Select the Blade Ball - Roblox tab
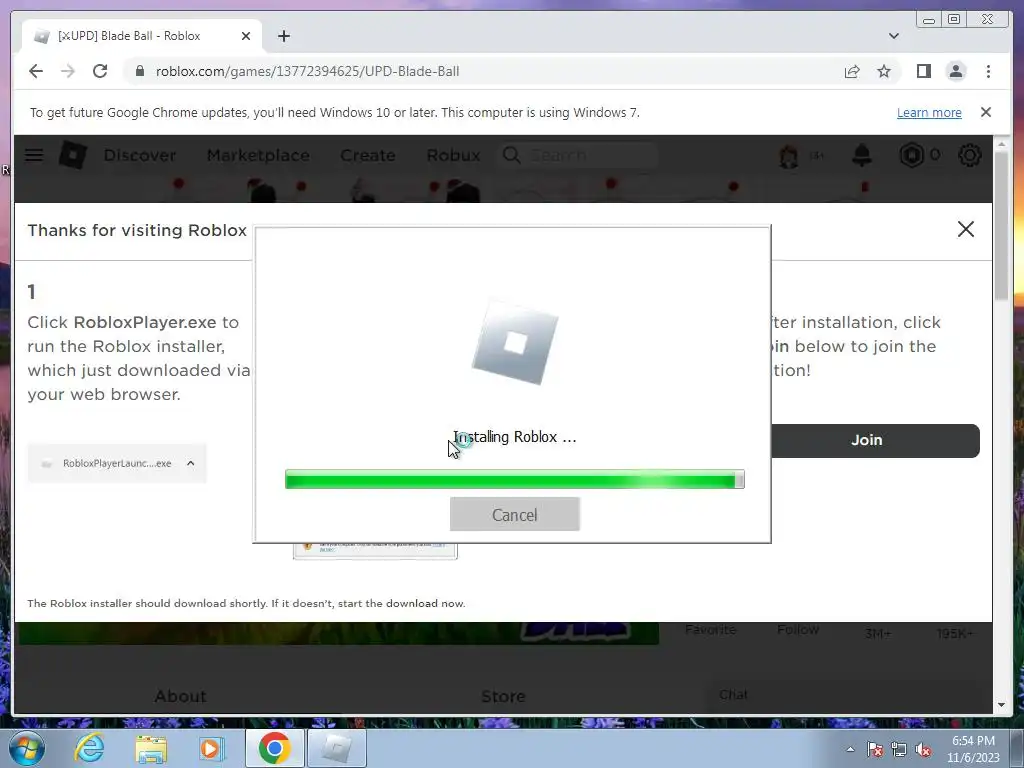Image resolution: width=1024 pixels, height=768 pixels. [141, 36]
